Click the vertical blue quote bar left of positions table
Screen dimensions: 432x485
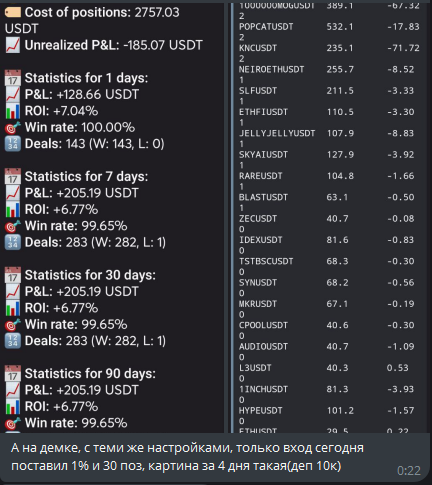point(232,218)
